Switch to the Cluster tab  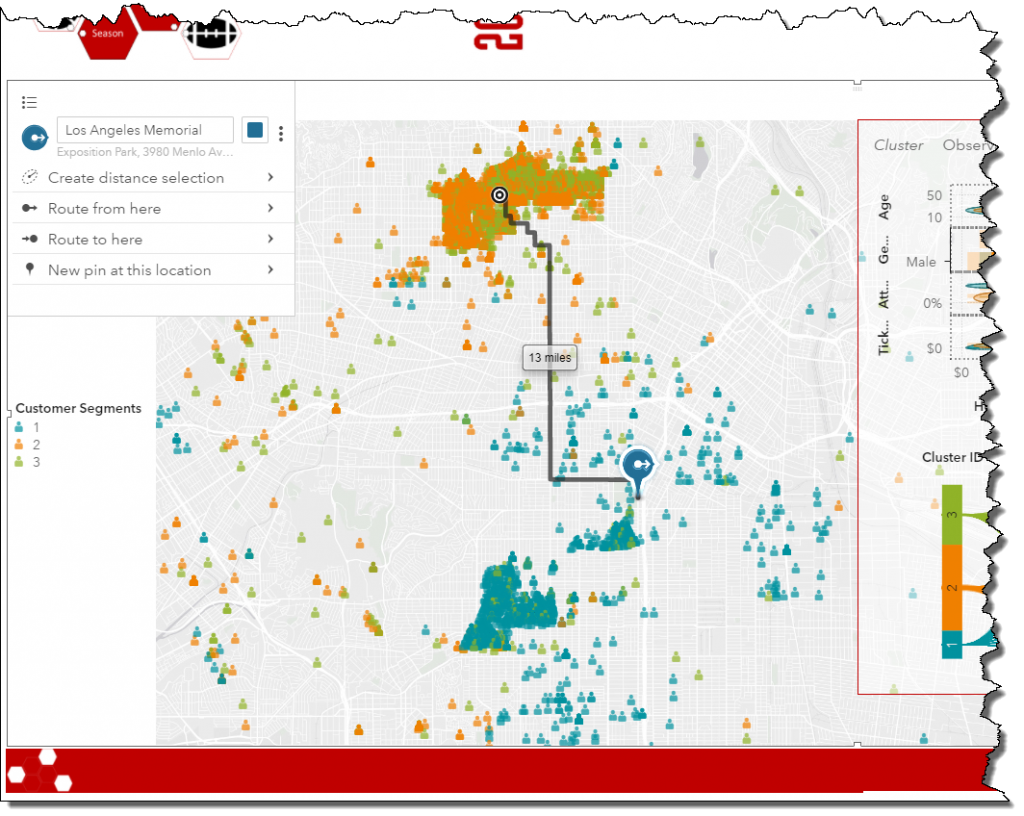point(898,145)
